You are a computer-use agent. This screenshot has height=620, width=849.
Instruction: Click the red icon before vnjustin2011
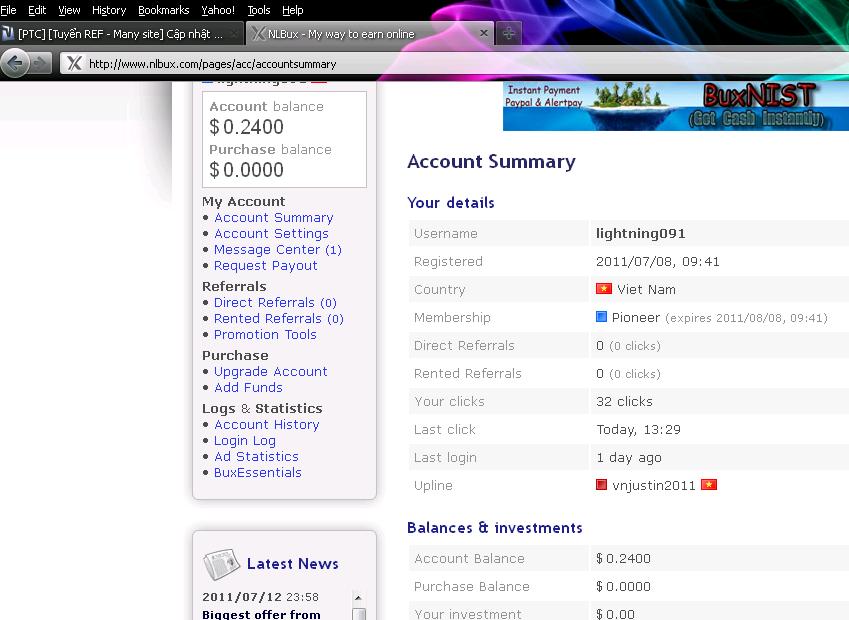coord(601,485)
